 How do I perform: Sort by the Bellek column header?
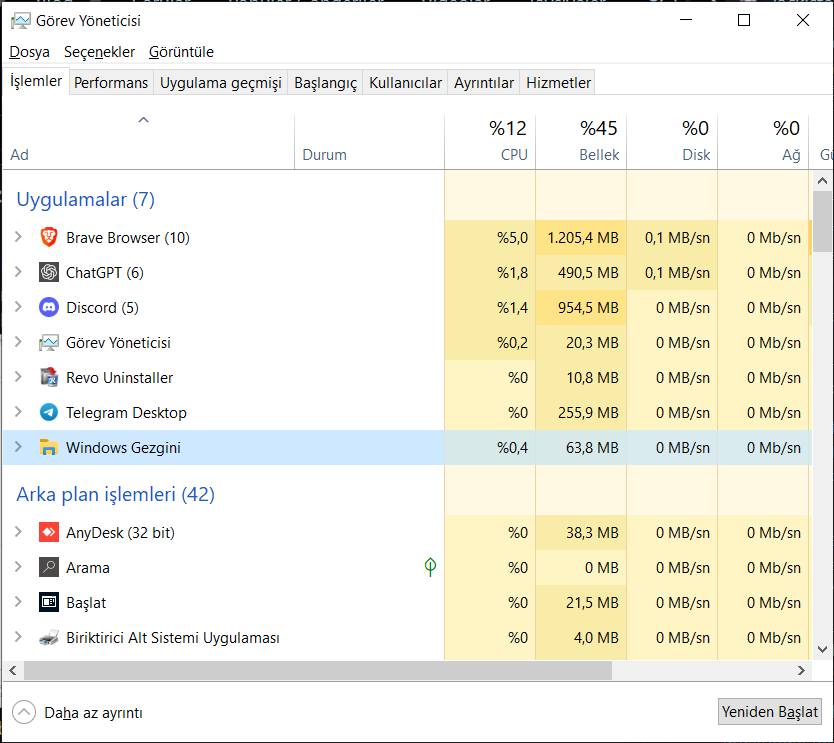pyautogui.click(x=581, y=142)
